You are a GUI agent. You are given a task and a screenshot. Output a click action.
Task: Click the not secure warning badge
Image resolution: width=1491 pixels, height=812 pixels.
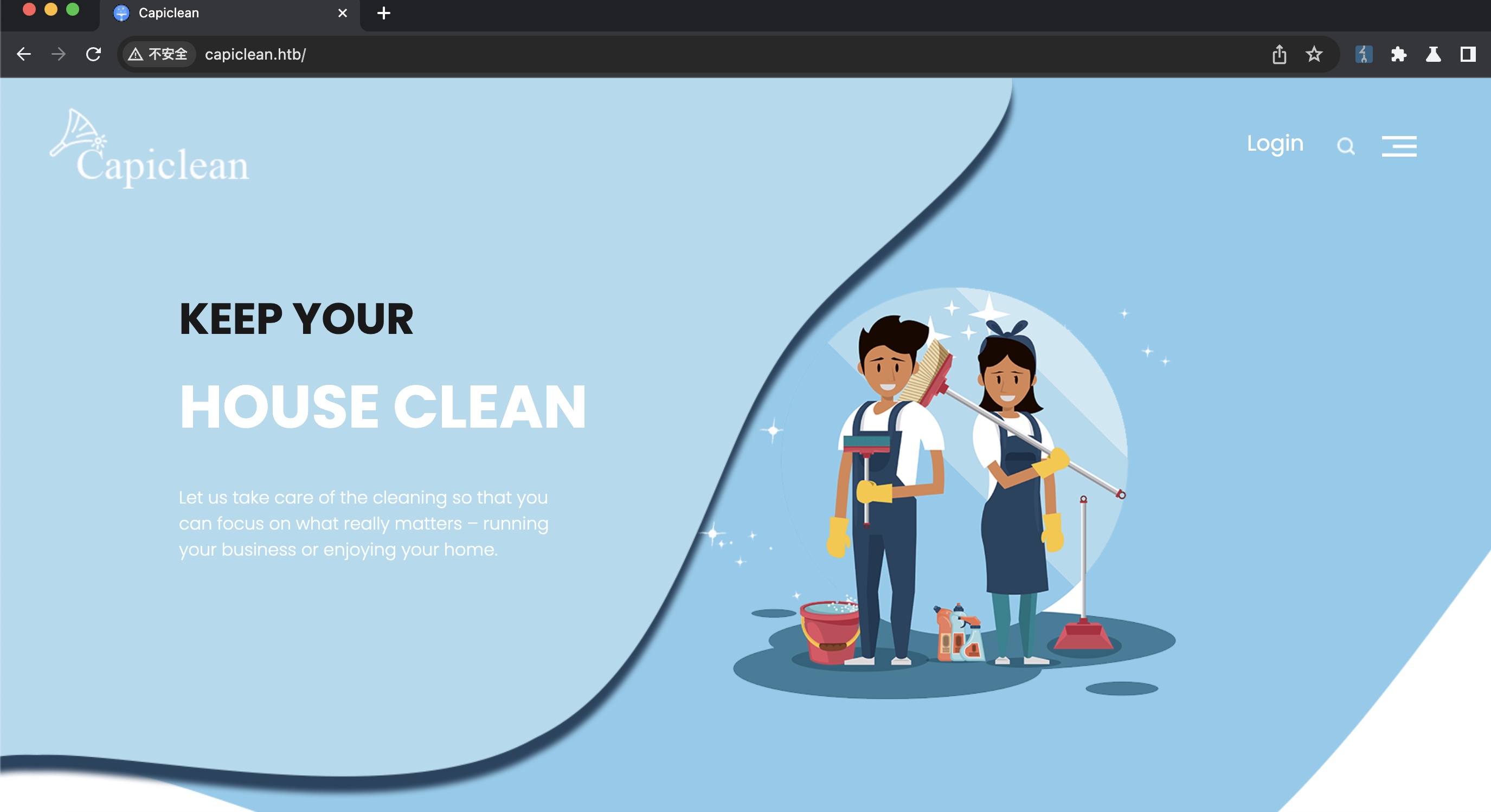[159, 54]
